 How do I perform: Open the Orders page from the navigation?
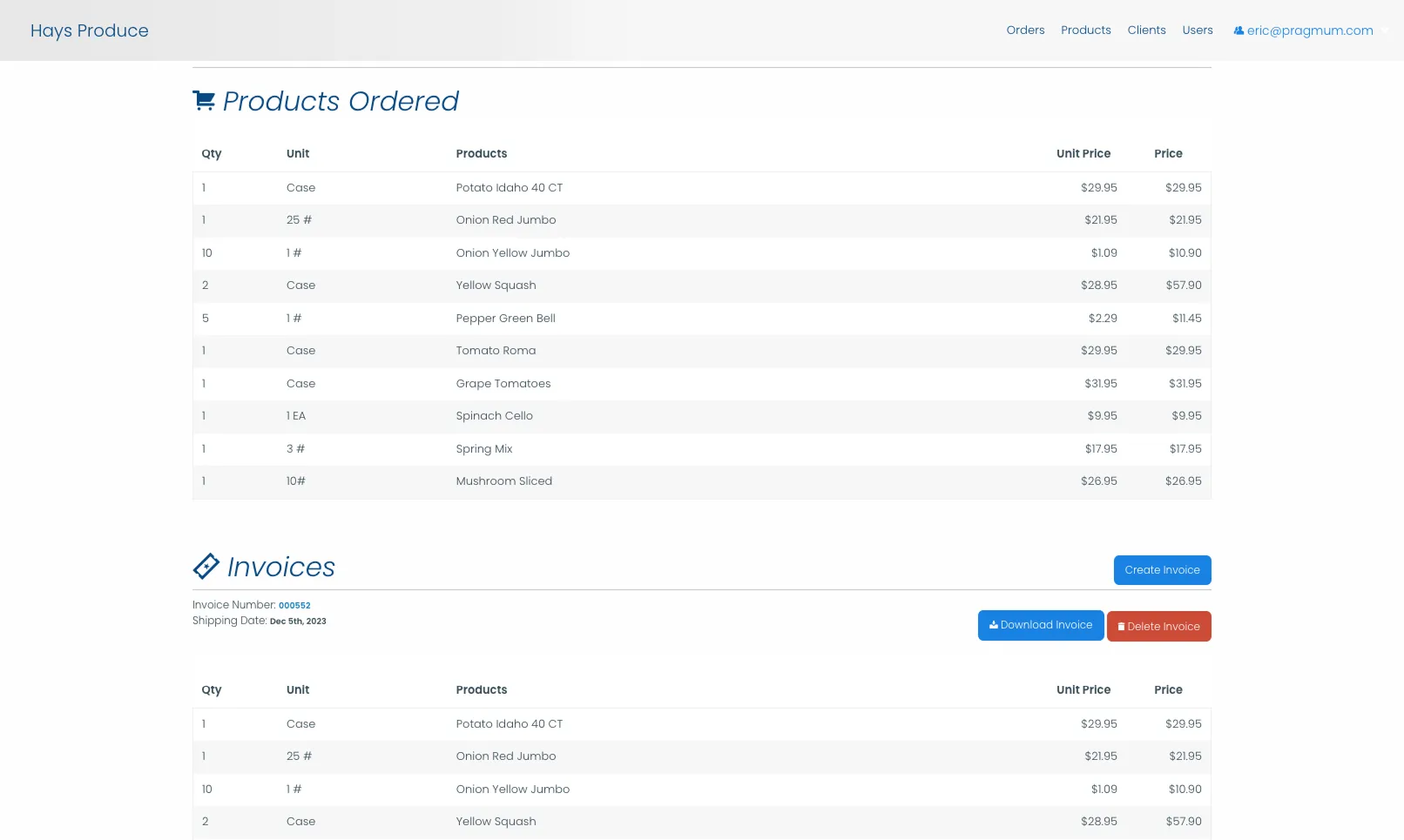pyautogui.click(x=1025, y=30)
